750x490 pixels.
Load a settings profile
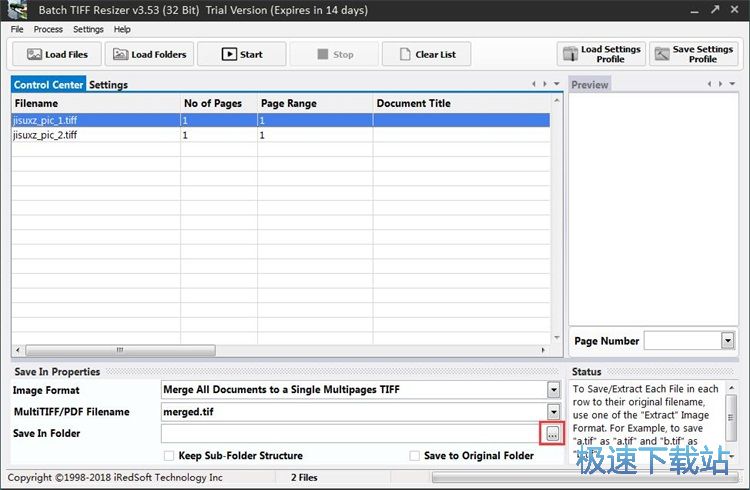(601, 54)
